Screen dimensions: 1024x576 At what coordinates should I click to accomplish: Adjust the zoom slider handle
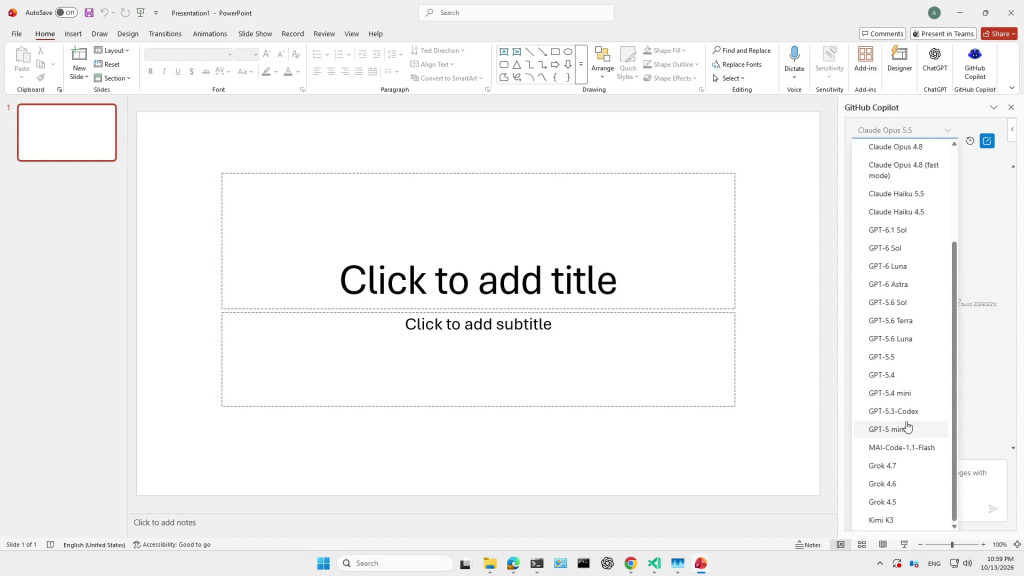click(x=952, y=545)
